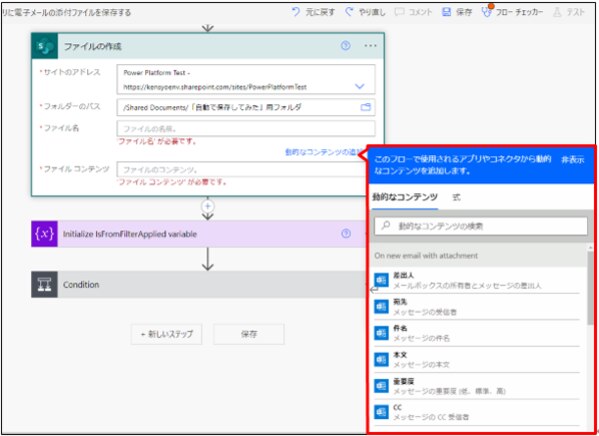
Task: Select the 動的なコンテンツ tab
Action: tap(405, 198)
